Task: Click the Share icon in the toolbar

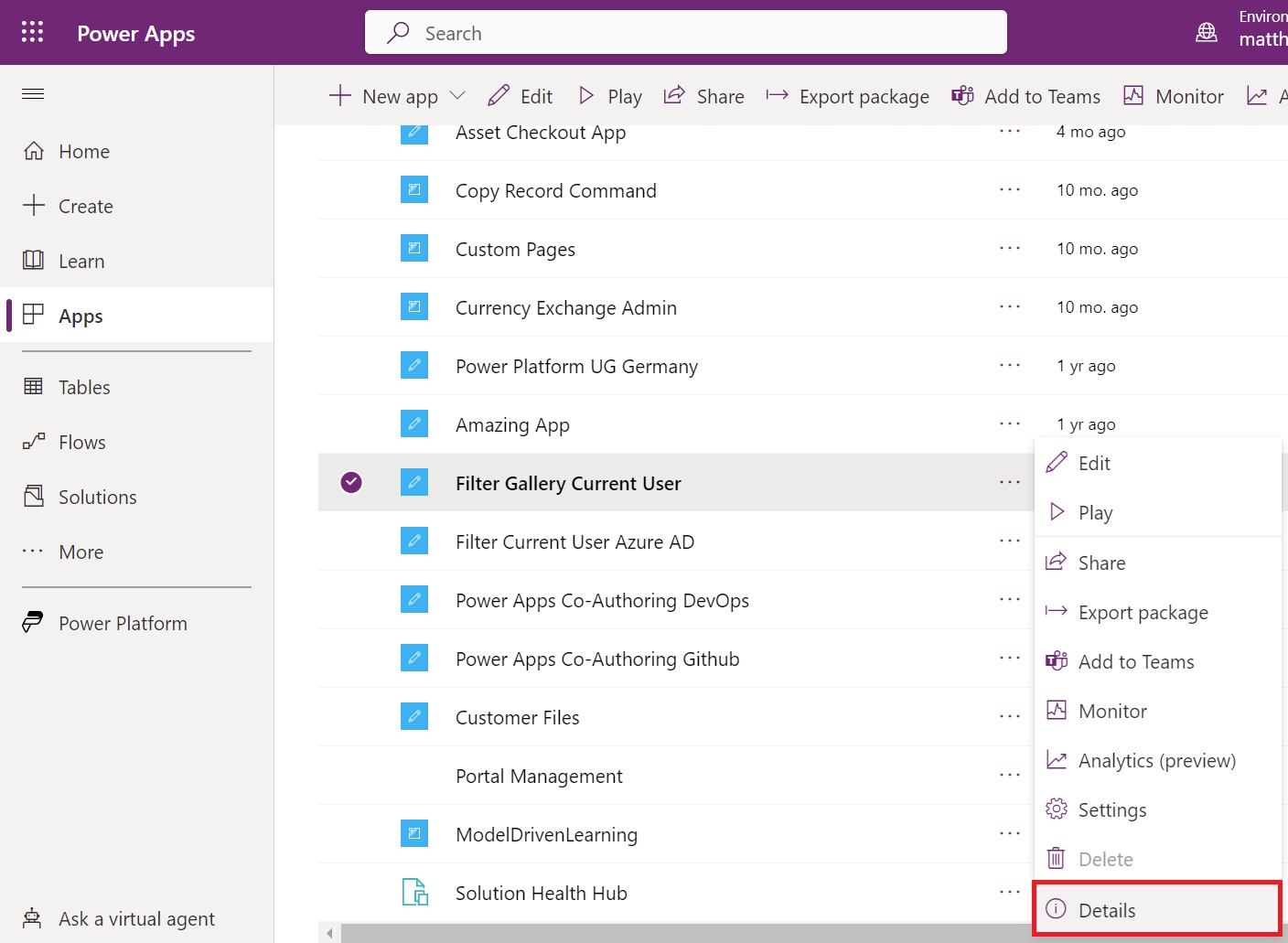Action: point(674,95)
